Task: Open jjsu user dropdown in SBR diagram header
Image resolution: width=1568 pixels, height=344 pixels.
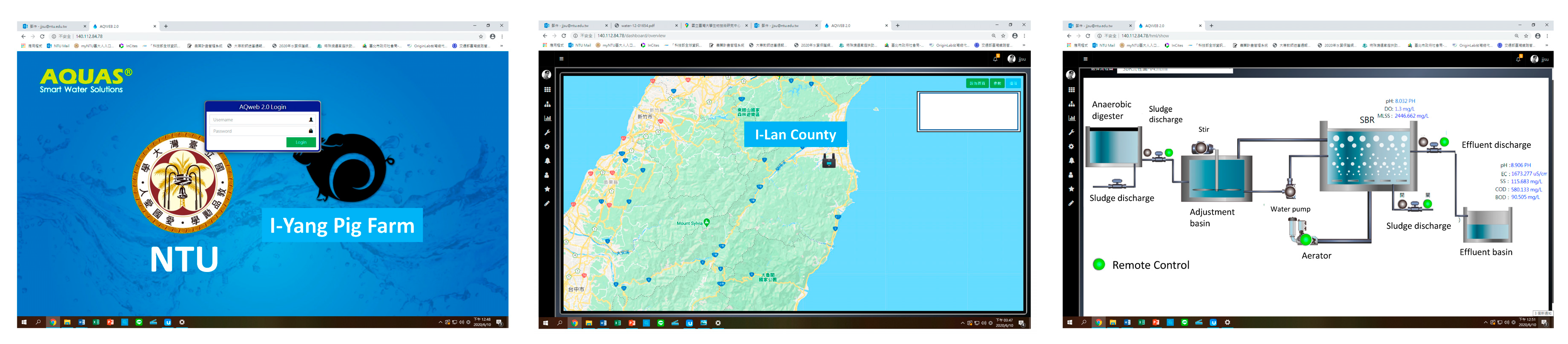Action: (x=1539, y=59)
